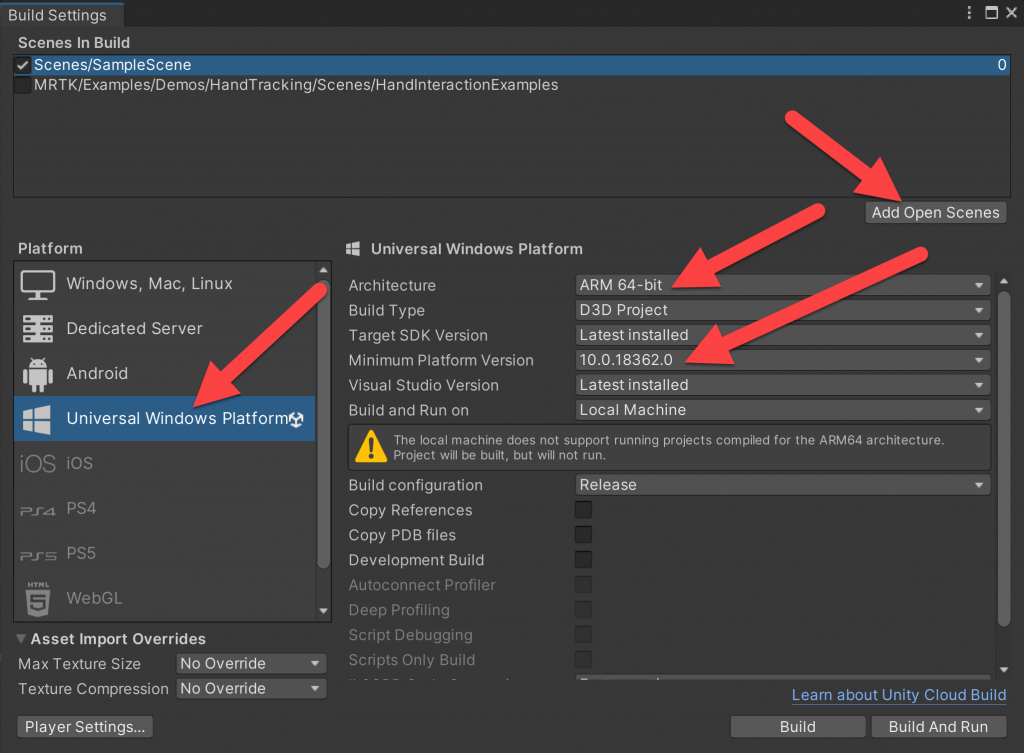
Task: Click the iOS platform icon
Action: tap(37, 464)
